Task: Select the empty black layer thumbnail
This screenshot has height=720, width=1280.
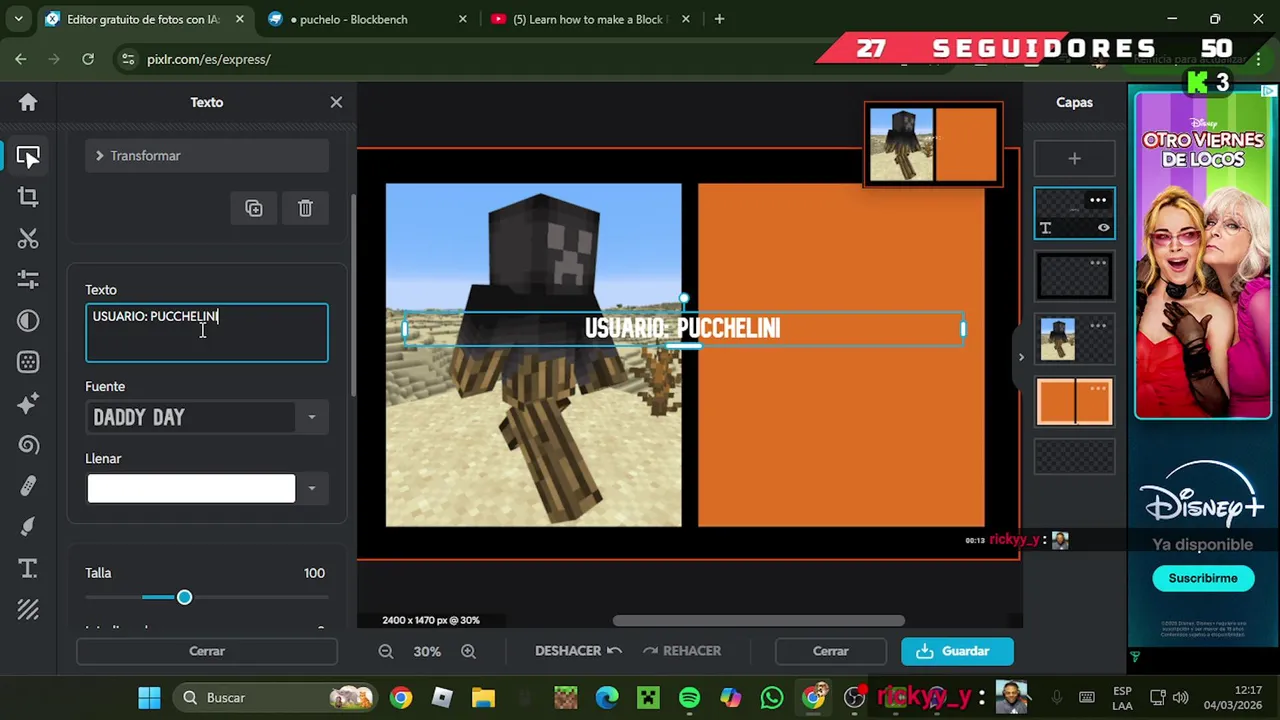Action: (1074, 277)
